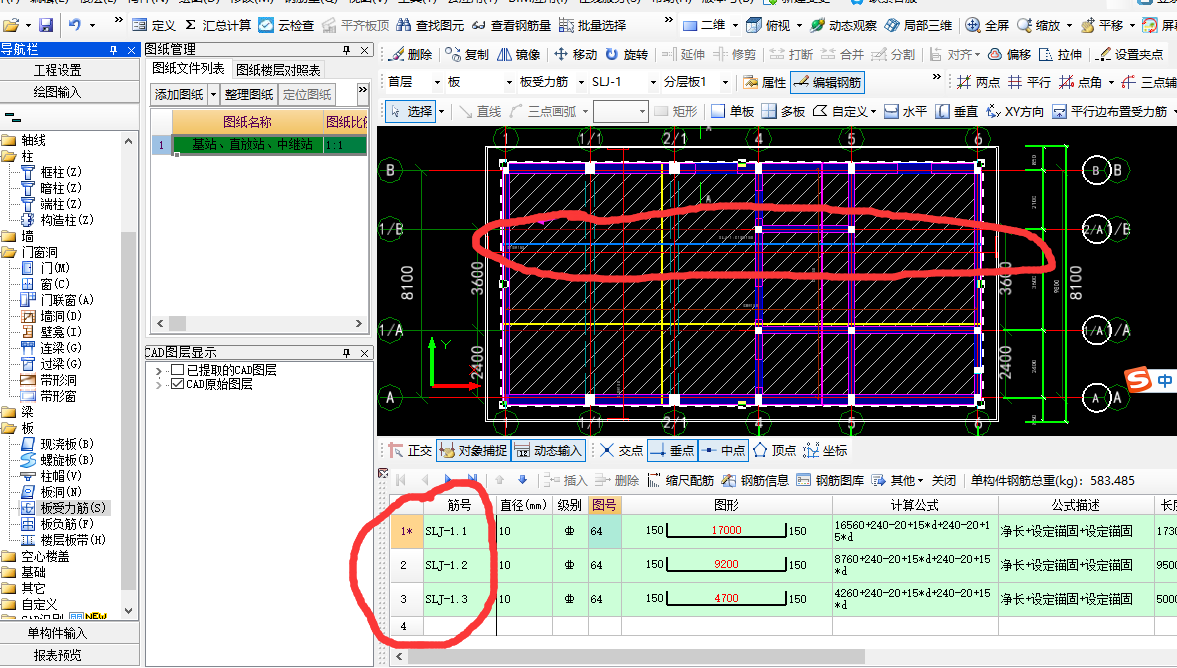Run 汇总计算 summary calculation
This screenshot has height=668, width=1177.
[x=218, y=26]
